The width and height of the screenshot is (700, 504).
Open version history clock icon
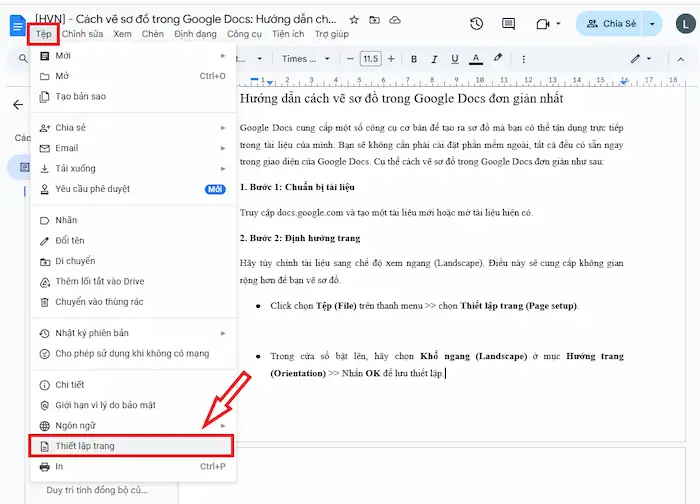(x=476, y=24)
